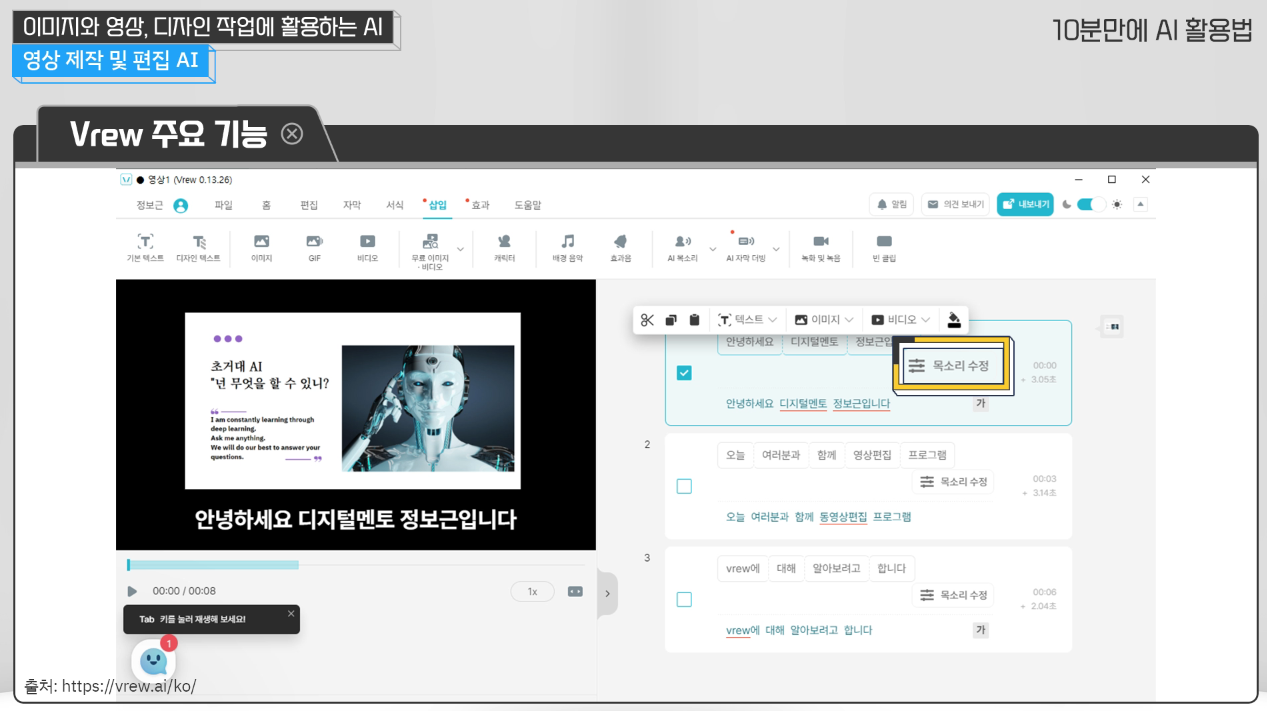Viewport: 1267px width, 711px height.
Task: Click 목소리 수정 in clip 2
Action: (953, 482)
